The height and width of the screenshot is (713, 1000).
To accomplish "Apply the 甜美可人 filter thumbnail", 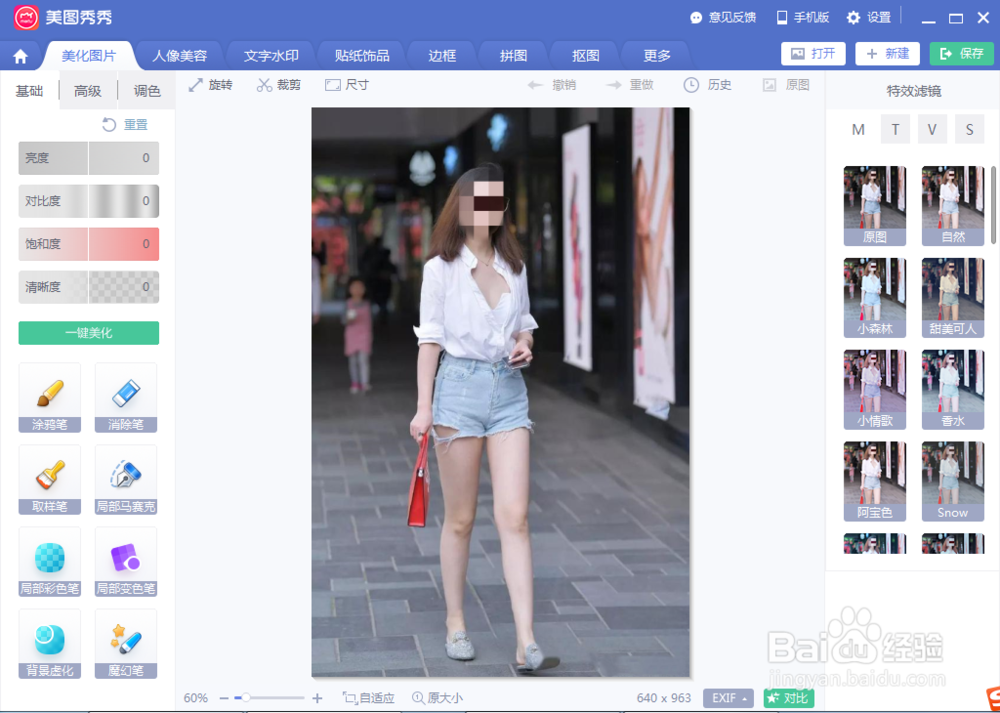I will click(x=953, y=298).
